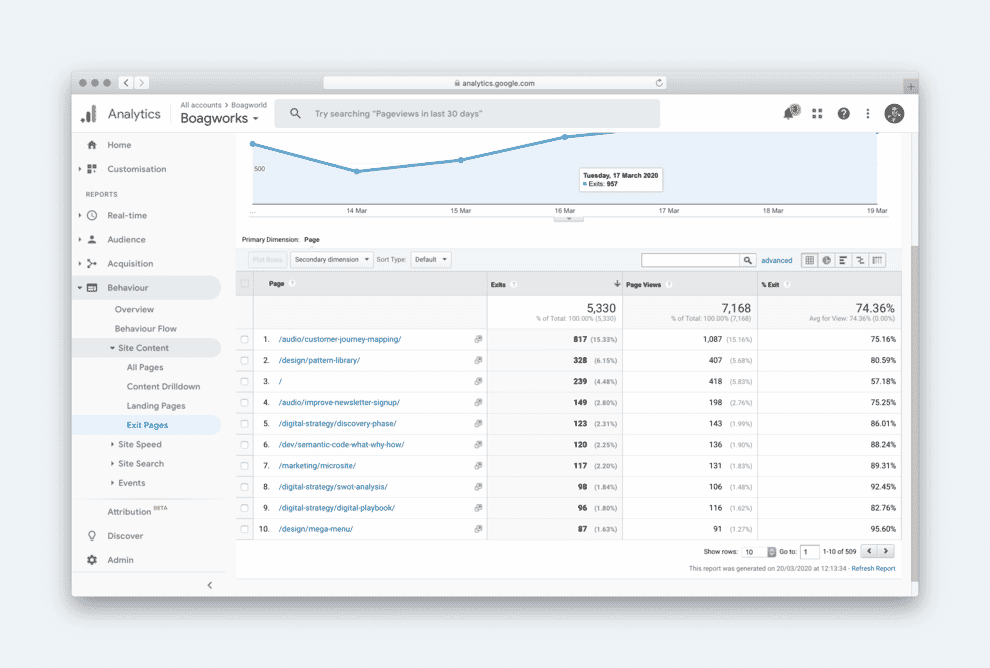Click the search magnifier in top search bar
990x668 pixels.
[295, 114]
